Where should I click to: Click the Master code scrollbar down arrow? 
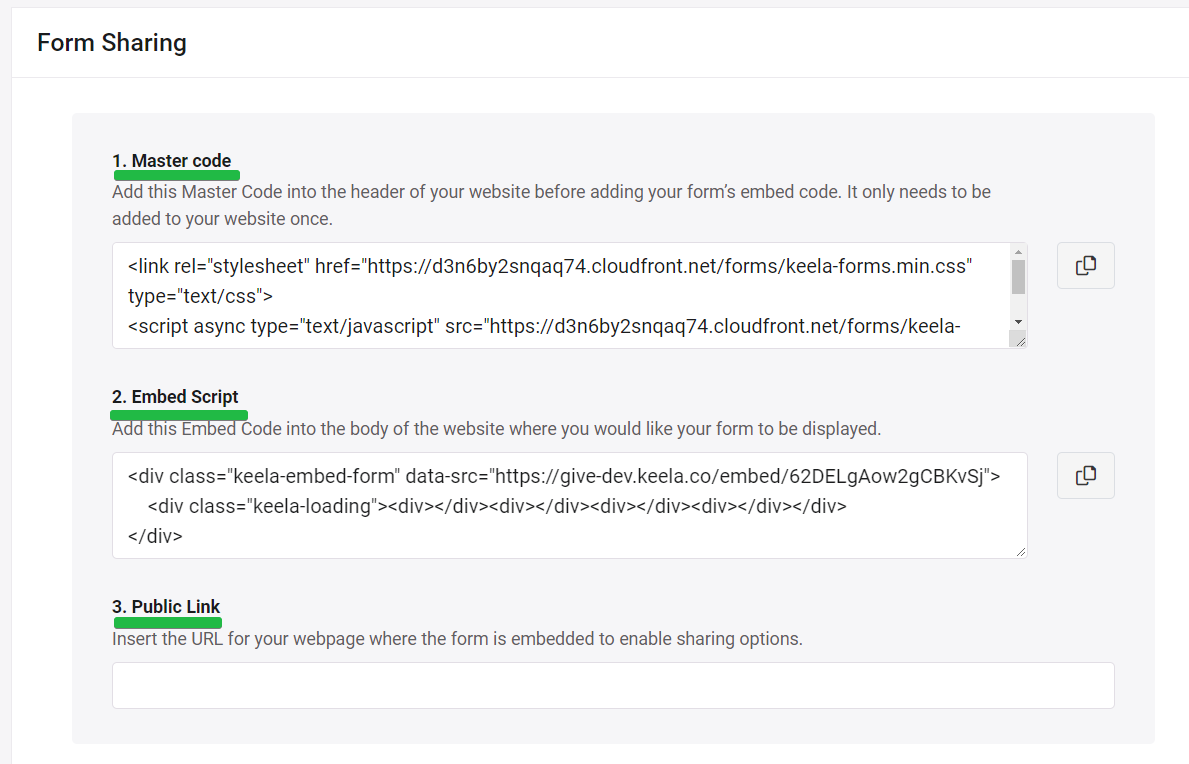pyautogui.click(x=1018, y=322)
